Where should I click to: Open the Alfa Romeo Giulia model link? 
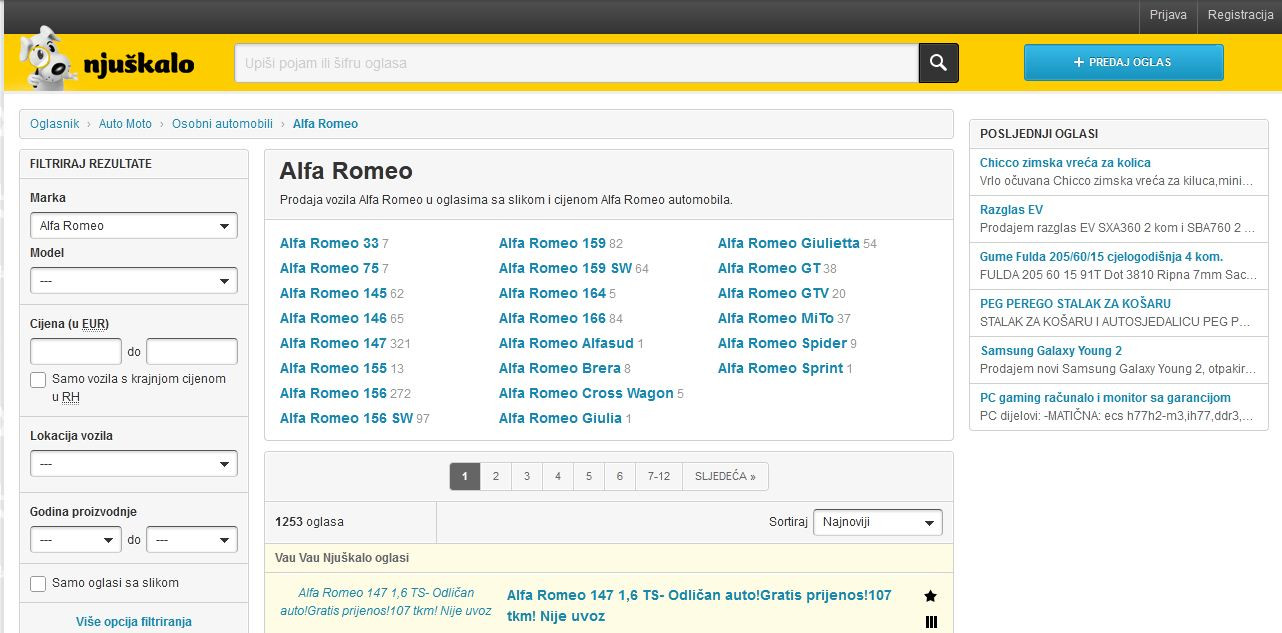click(560, 418)
